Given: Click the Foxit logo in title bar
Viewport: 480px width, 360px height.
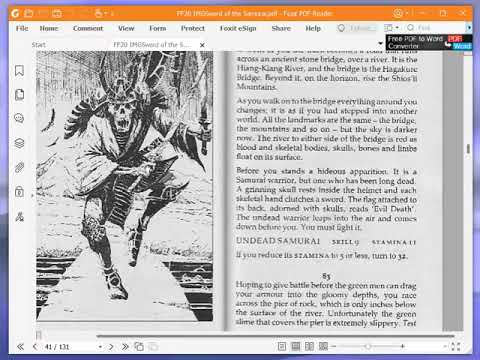Looking at the screenshot, I should [x=15, y=13].
